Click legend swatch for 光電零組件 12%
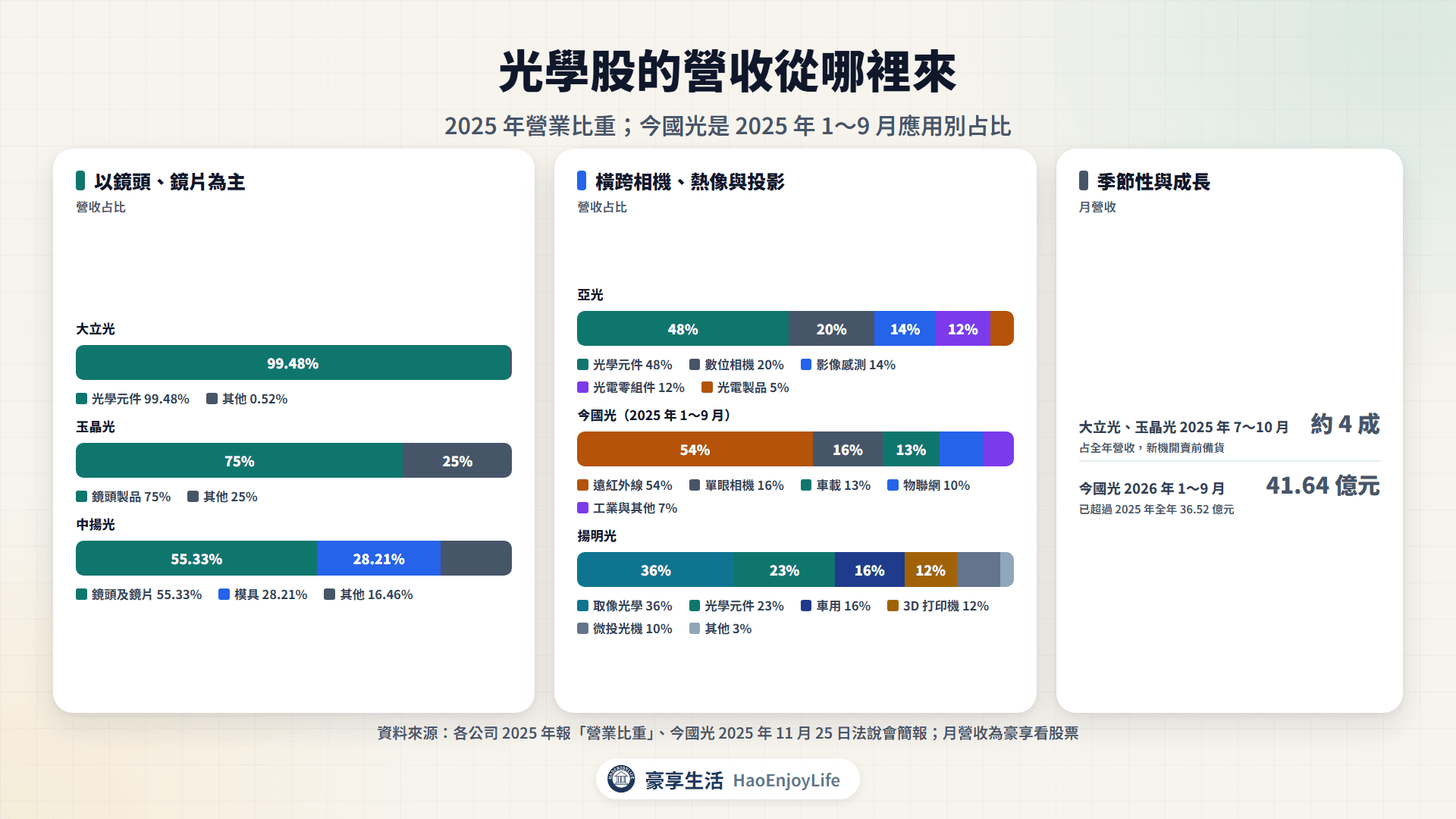This screenshot has width=1456, height=819. click(583, 388)
